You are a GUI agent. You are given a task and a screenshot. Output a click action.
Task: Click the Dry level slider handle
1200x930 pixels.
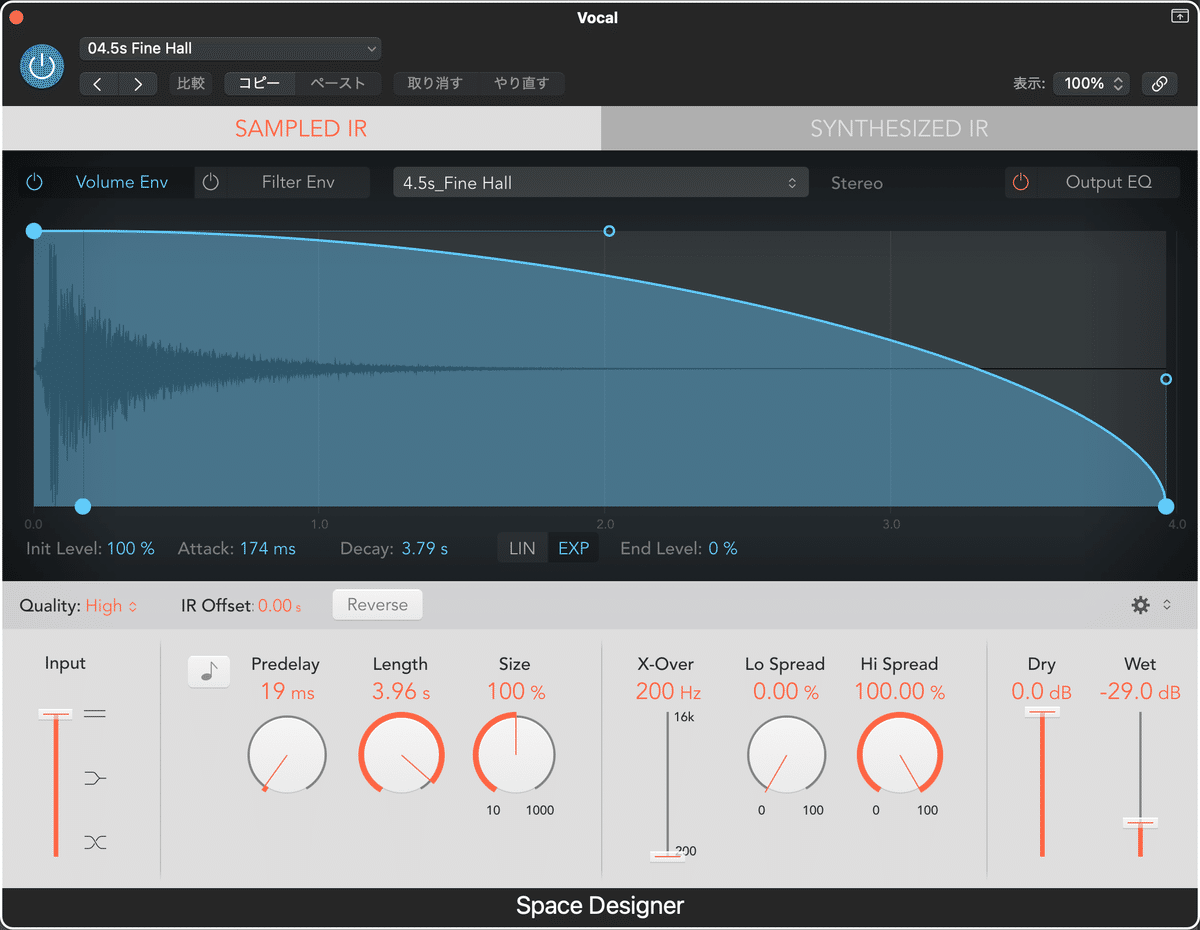pyautogui.click(x=1041, y=711)
